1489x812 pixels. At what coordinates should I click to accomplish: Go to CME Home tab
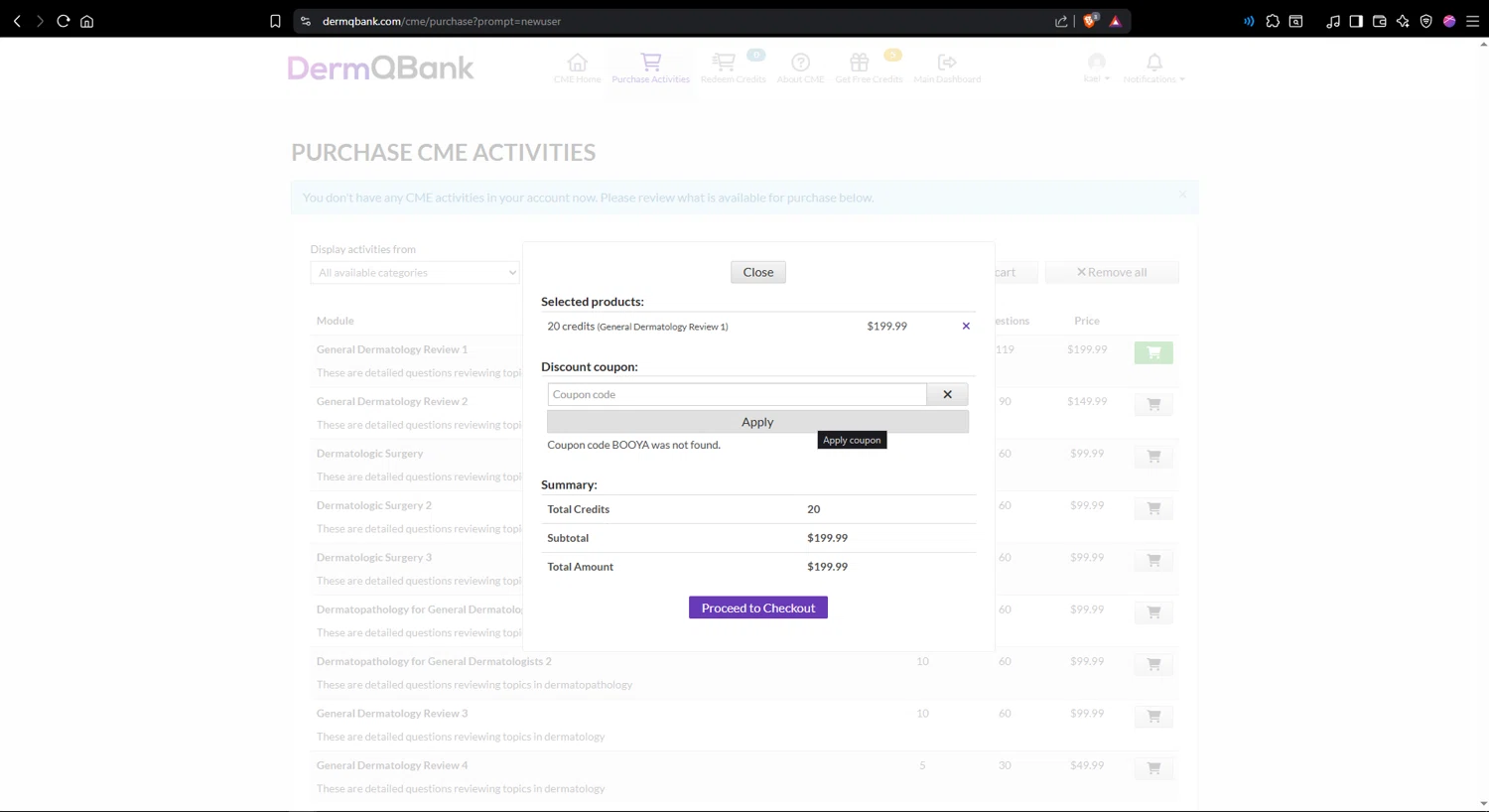coord(577,68)
